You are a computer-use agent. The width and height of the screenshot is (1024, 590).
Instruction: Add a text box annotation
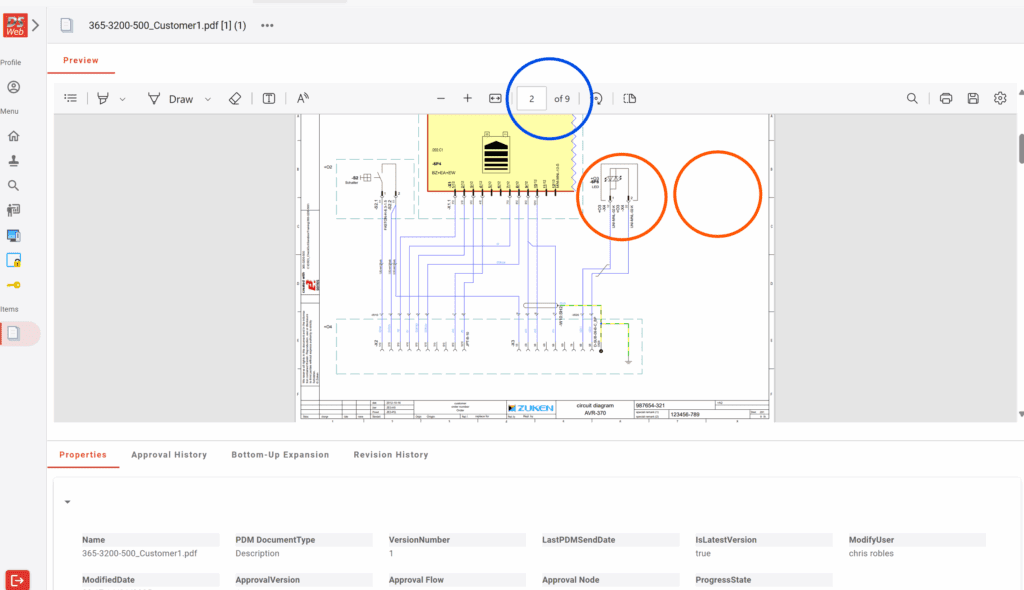(x=268, y=98)
